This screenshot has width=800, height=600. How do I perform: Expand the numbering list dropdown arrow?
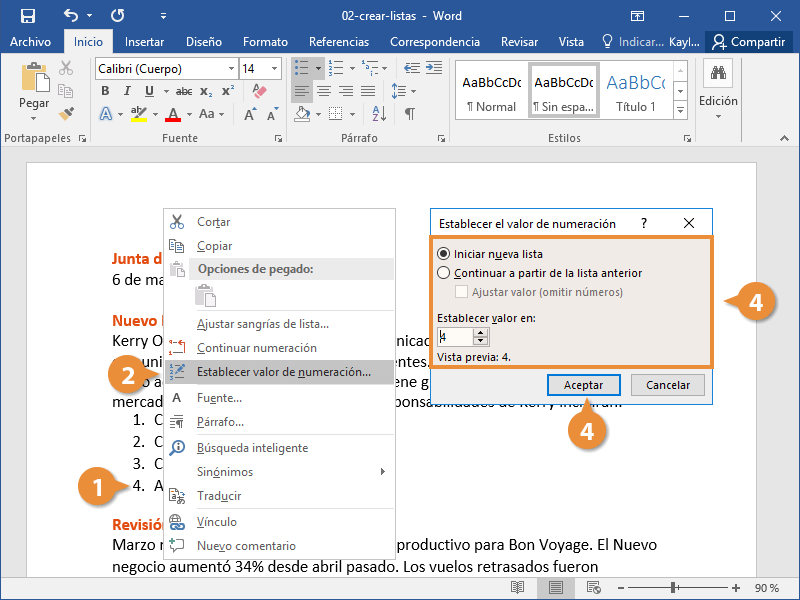coord(352,68)
